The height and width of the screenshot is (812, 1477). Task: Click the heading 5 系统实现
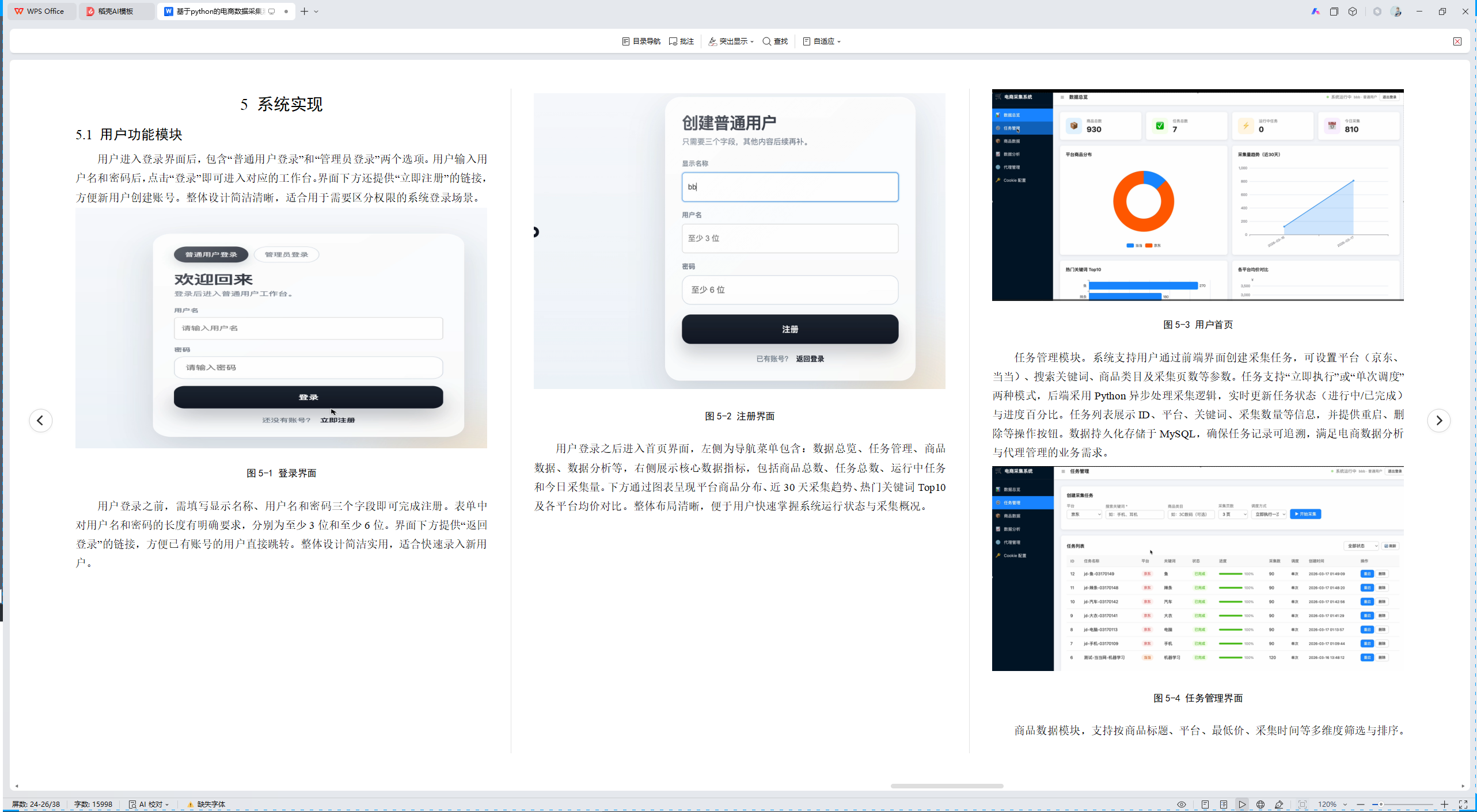coord(281,104)
